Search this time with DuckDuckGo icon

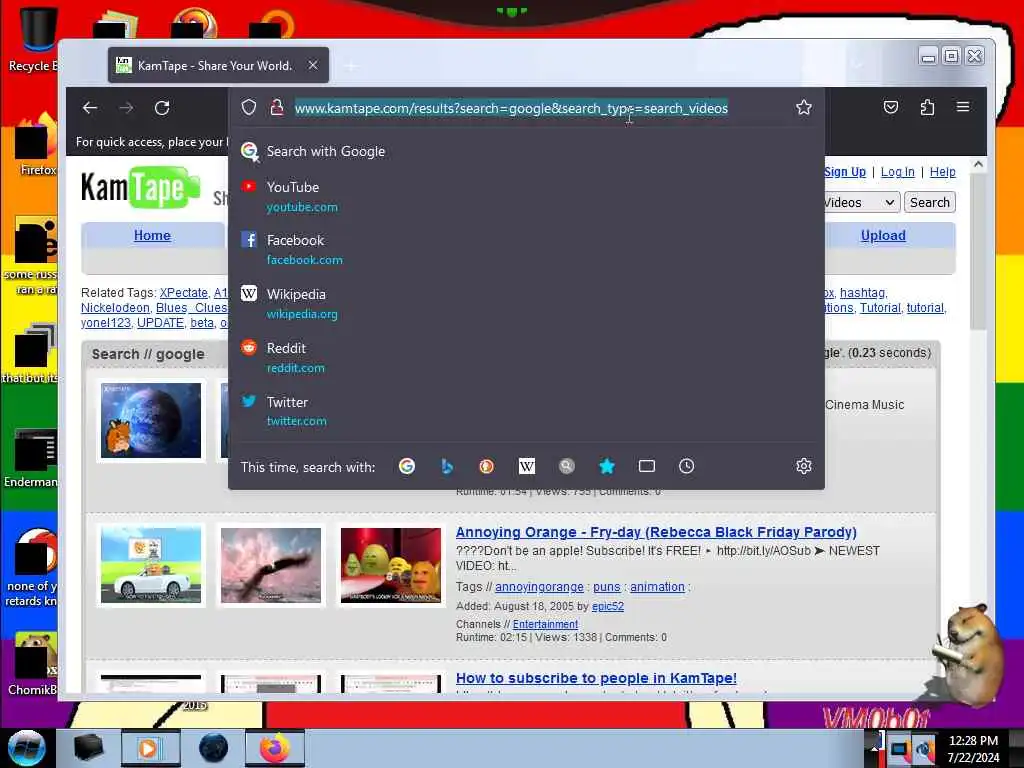[x=487, y=466]
